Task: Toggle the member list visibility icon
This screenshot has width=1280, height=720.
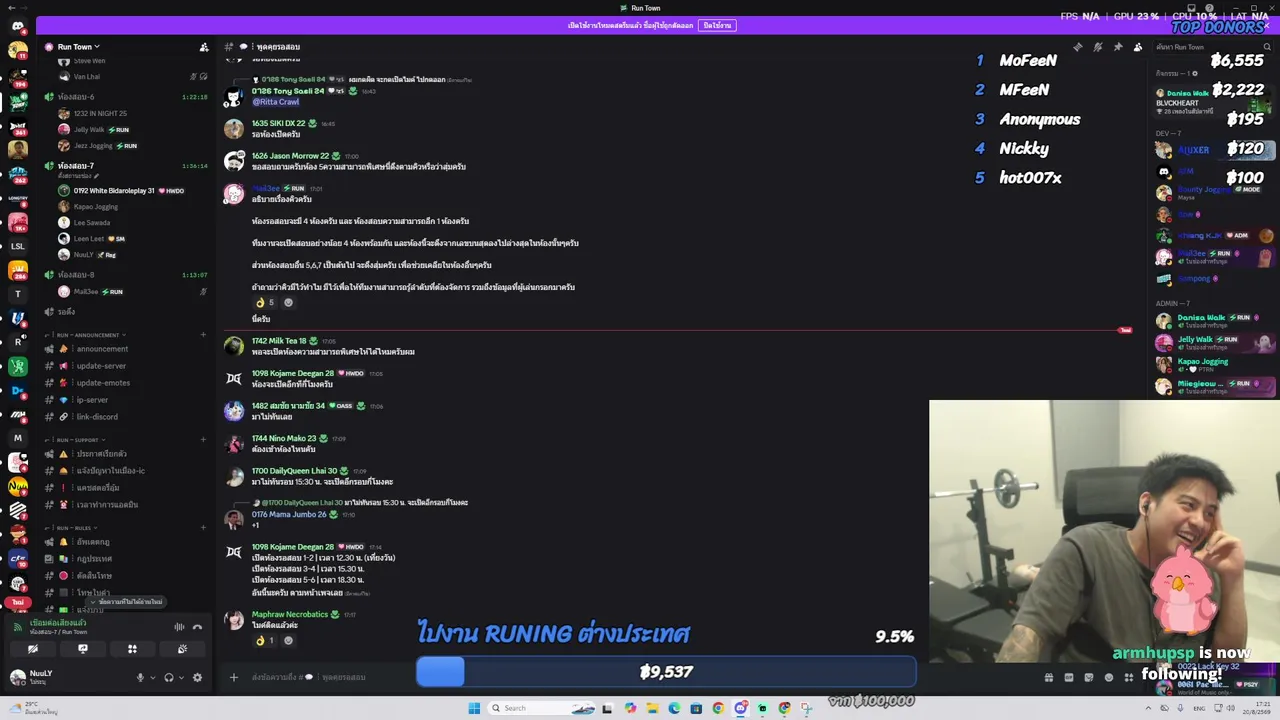Action: click(x=1137, y=47)
